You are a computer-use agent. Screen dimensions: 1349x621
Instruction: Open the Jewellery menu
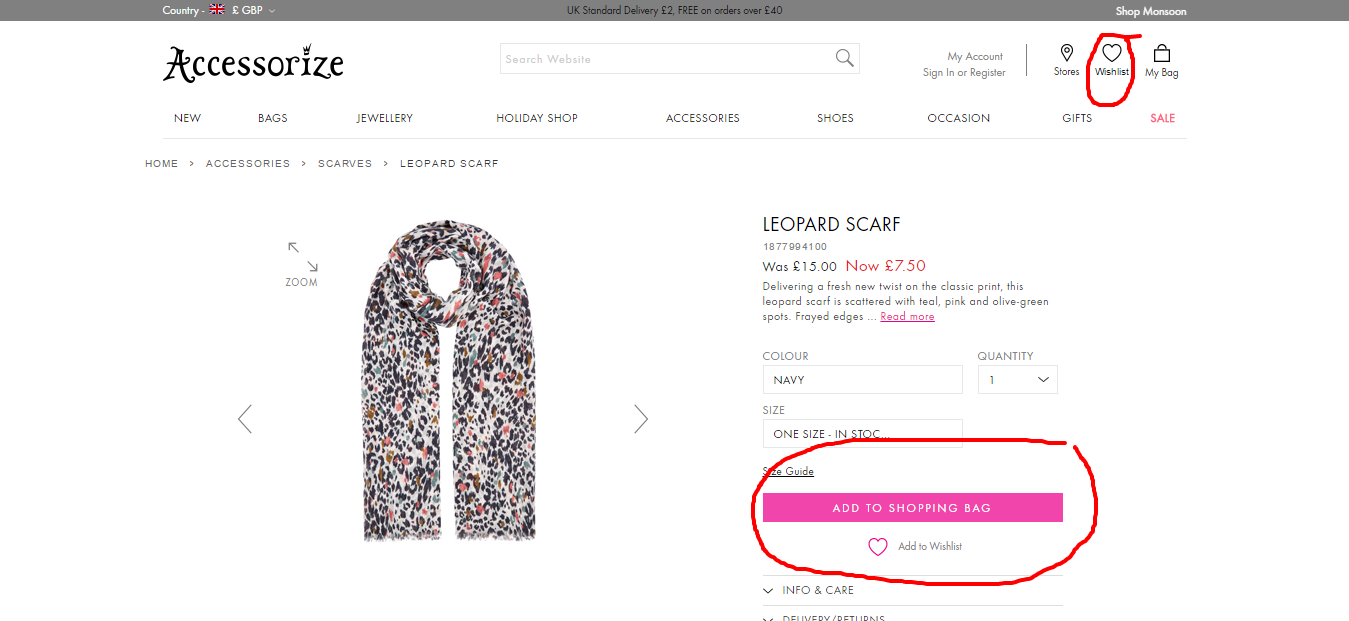pyautogui.click(x=385, y=118)
